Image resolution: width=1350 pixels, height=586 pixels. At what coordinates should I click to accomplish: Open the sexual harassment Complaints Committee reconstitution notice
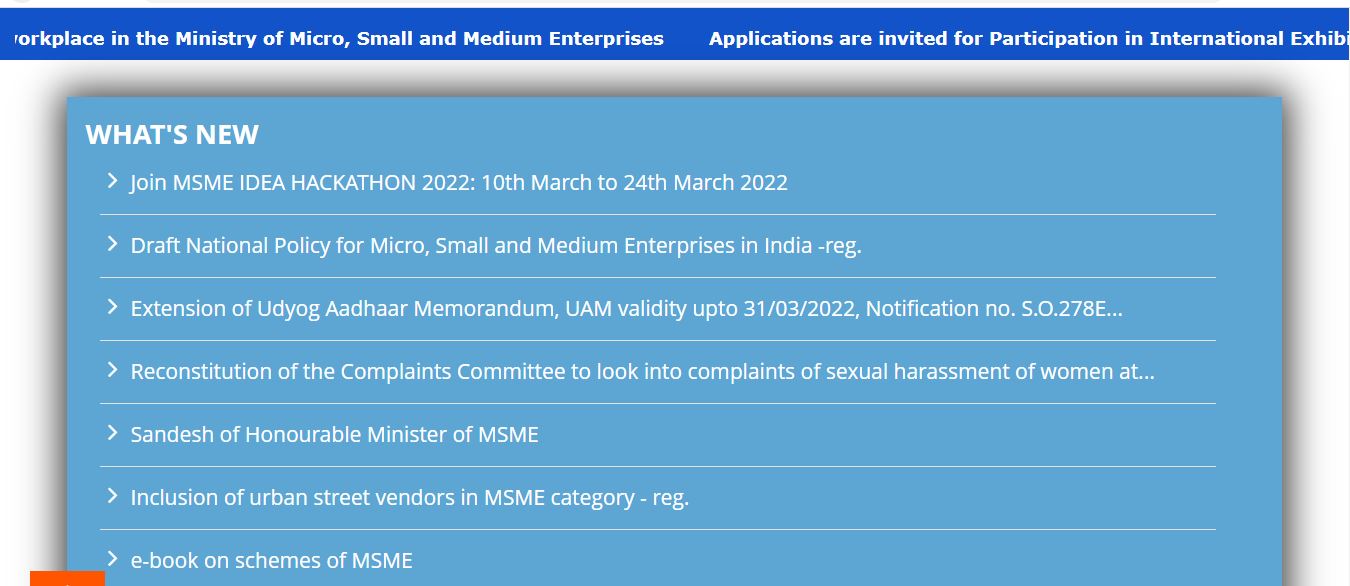click(643, 371)
